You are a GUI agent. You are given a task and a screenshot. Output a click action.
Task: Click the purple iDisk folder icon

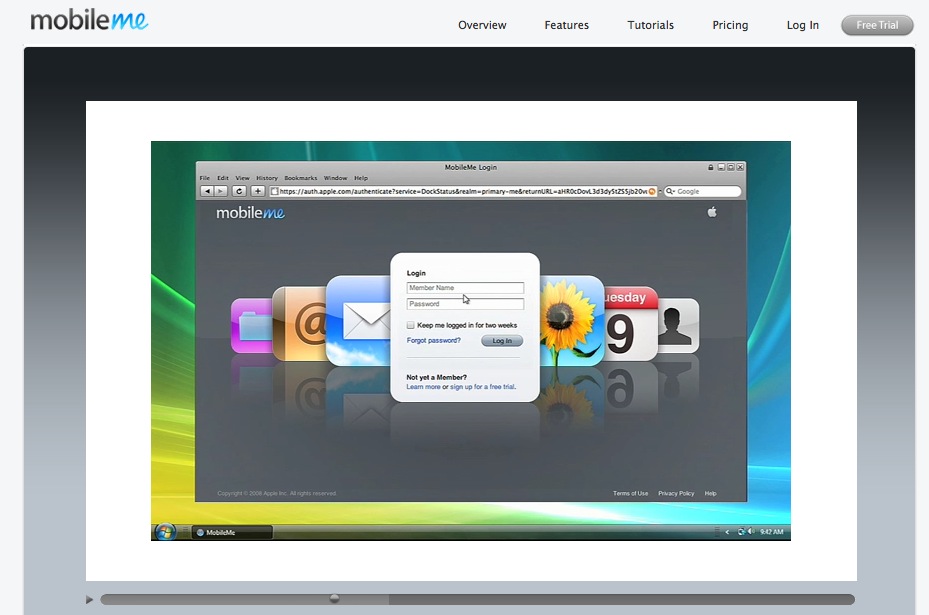click(251, 326)
